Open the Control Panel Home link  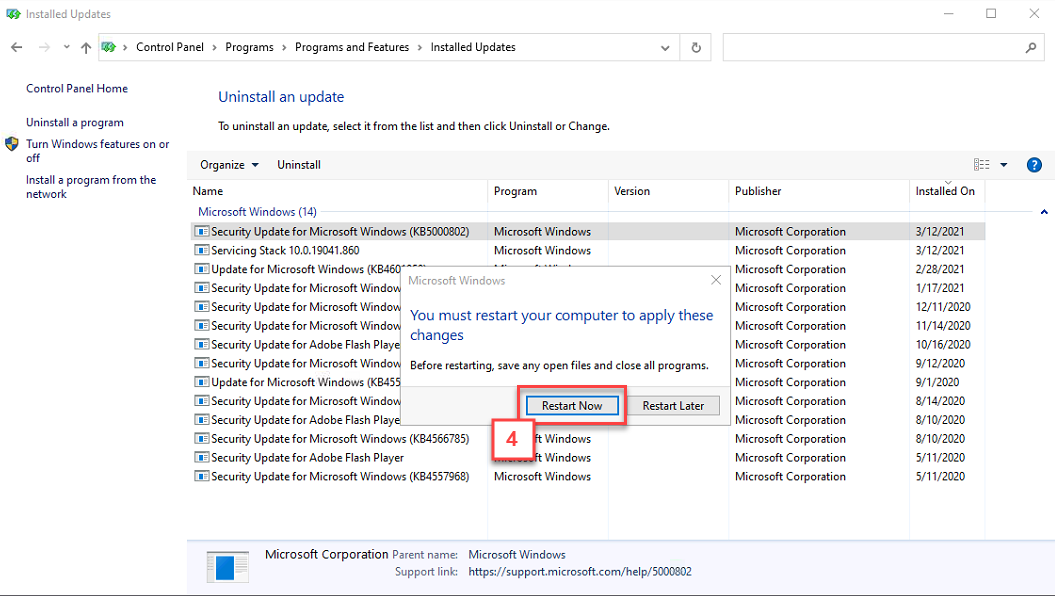pos(77,88)
